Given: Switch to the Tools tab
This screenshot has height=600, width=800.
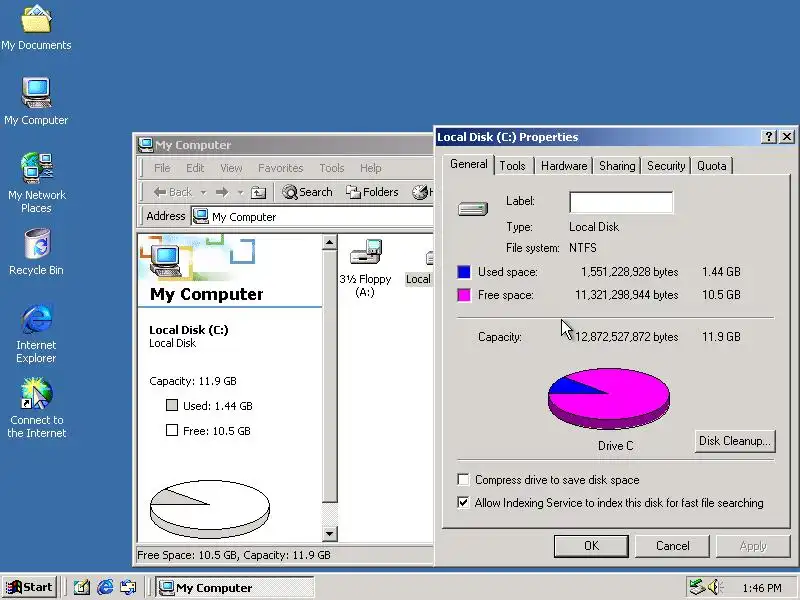Looking at the screenshot, I should click(x=513, y=166).
